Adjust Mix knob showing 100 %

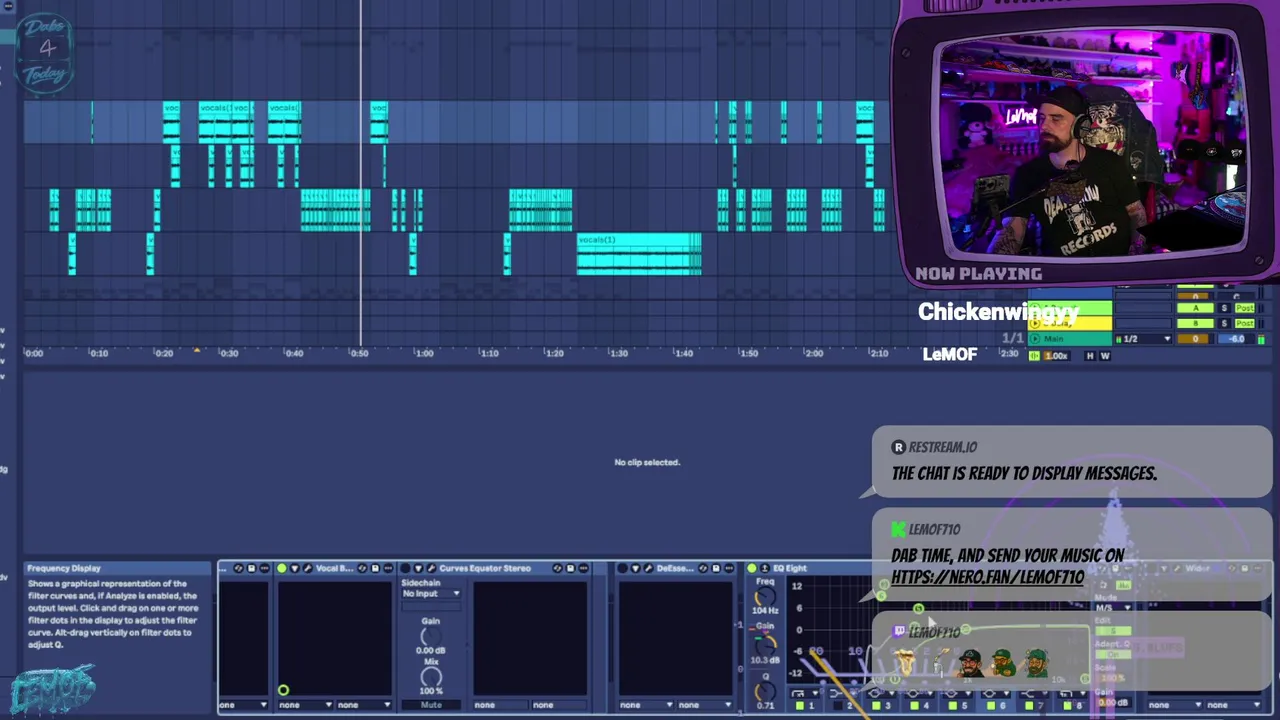point(431,677)
